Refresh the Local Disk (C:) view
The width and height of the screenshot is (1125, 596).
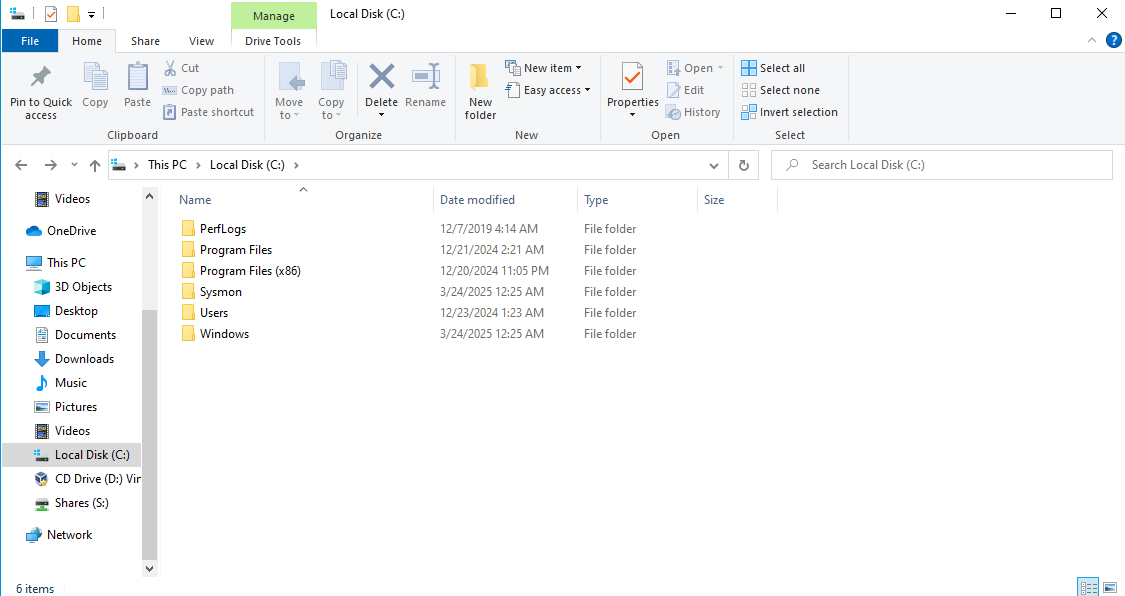[x=743, y=165]
